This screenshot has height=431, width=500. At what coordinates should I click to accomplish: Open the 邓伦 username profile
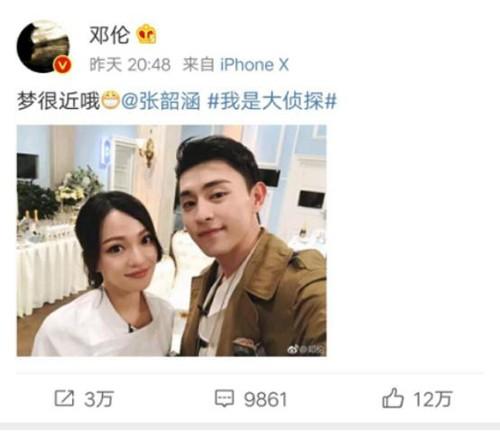(x=109, y=34)
